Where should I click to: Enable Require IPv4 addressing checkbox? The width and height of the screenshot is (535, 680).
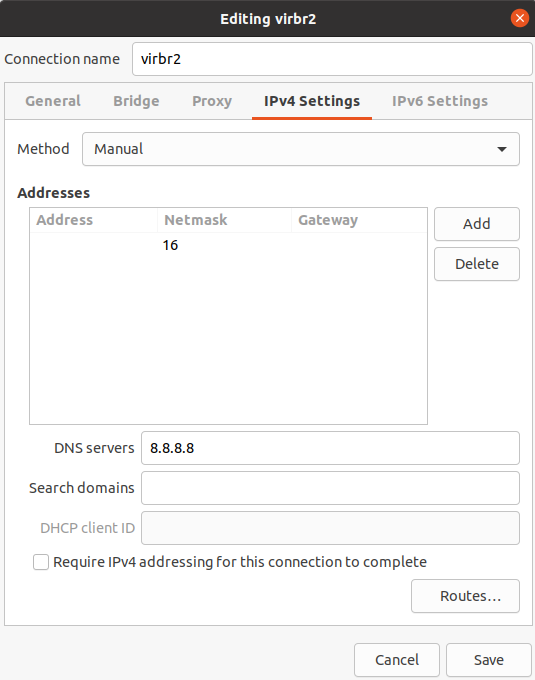(41, 562)
